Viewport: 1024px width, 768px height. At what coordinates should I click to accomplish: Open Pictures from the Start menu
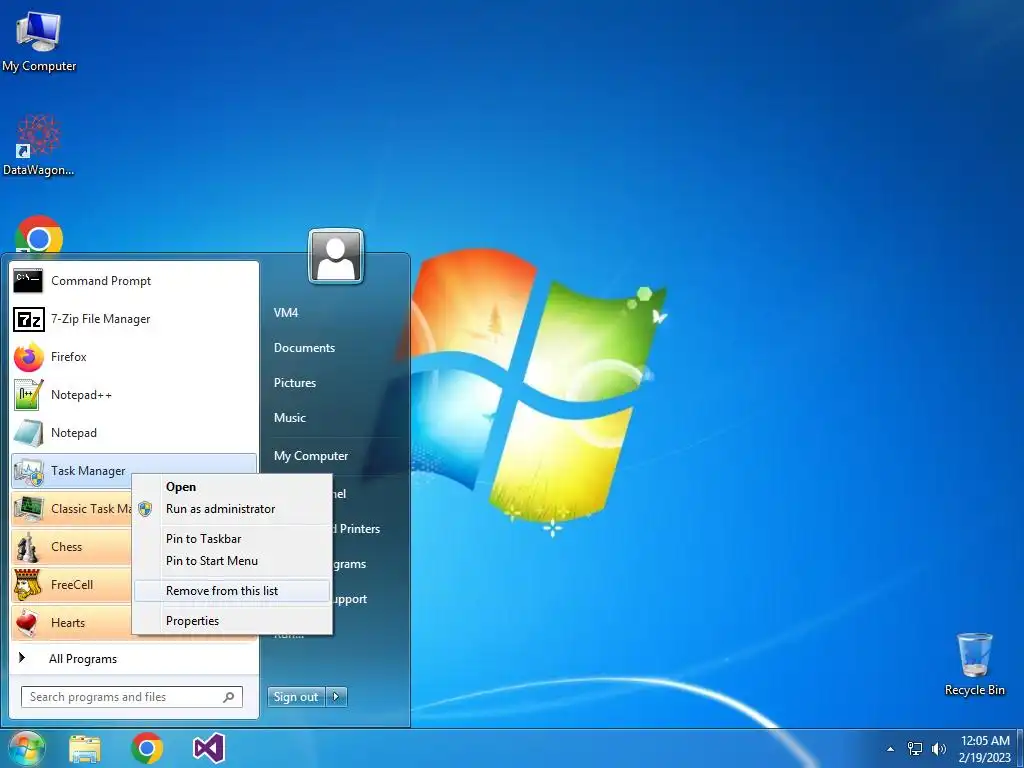click(x=295, y=383)
